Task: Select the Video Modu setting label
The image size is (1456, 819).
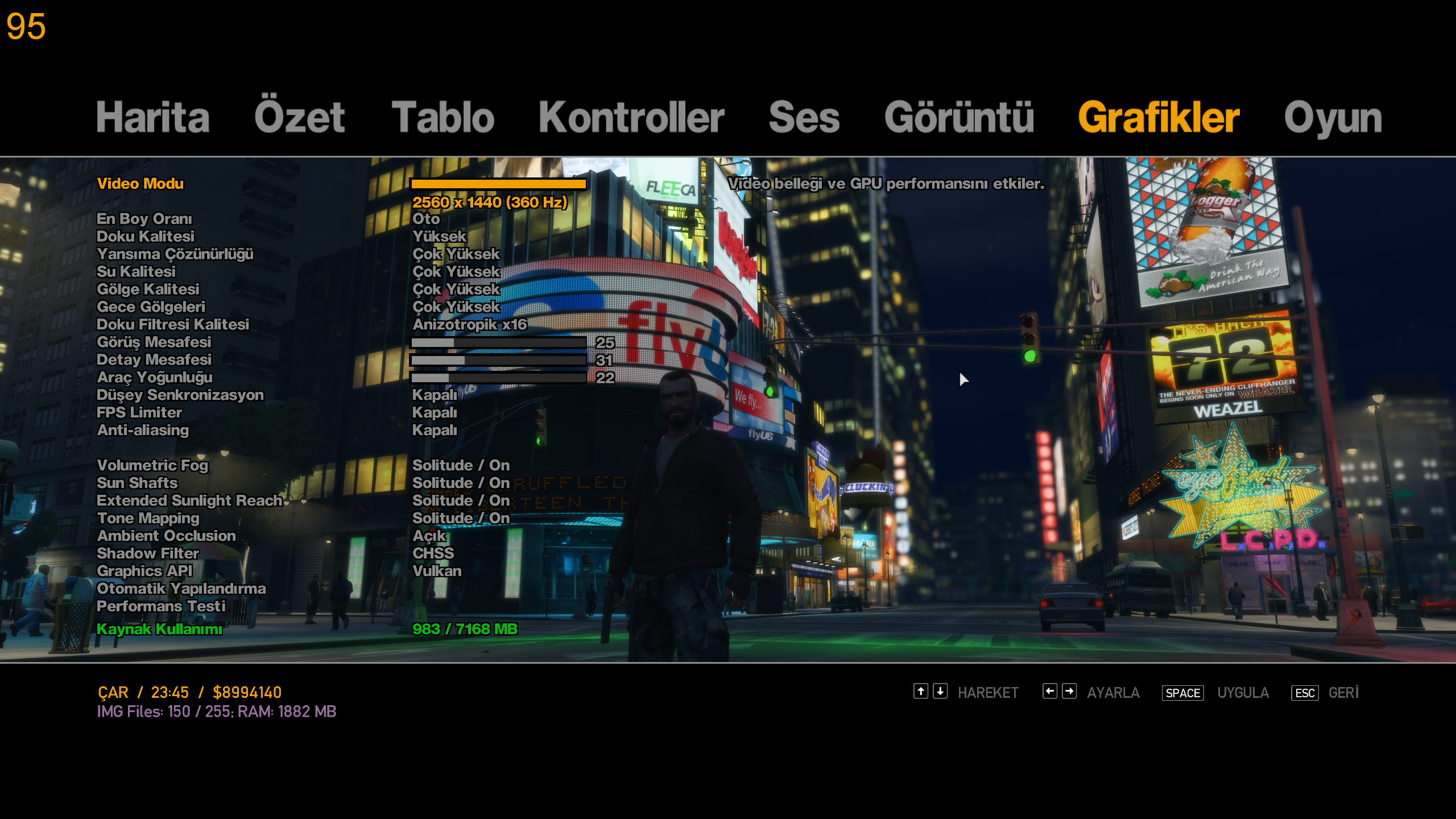Action: [x=140, y=184]
